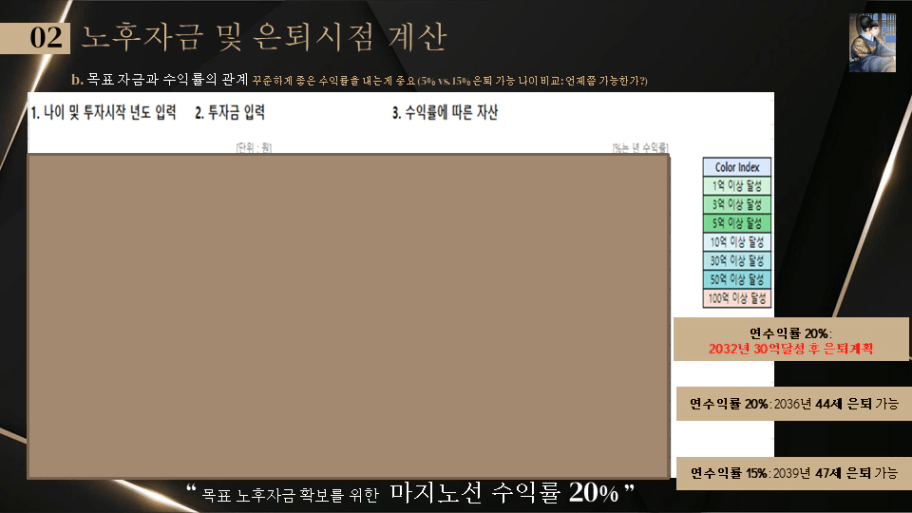Screen dimensions: 912x513
Task: Select the 10억 이상 달성 color swatch
Action: [737, 241]
